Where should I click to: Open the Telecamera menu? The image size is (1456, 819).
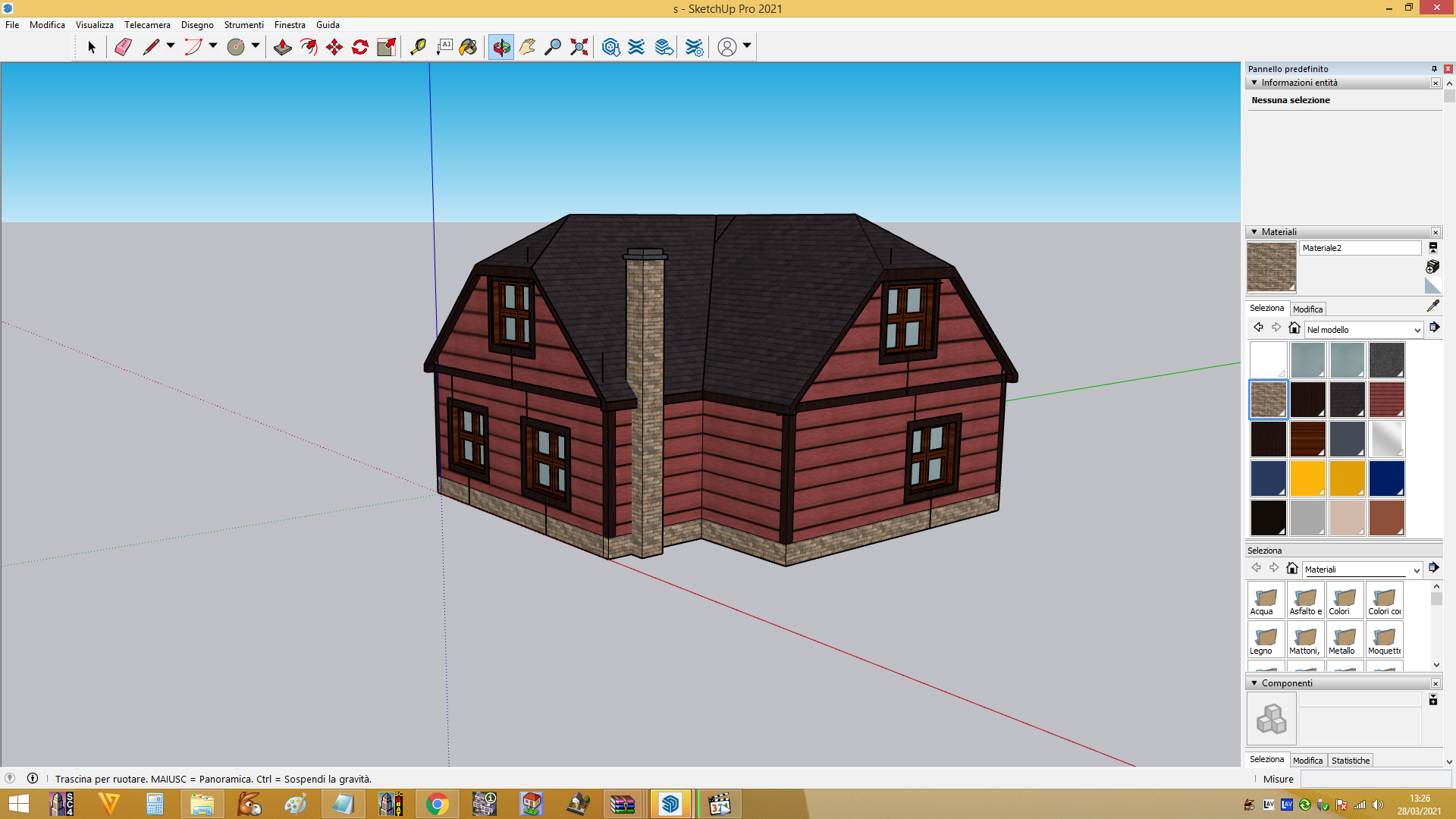click(x=147, y=25)
